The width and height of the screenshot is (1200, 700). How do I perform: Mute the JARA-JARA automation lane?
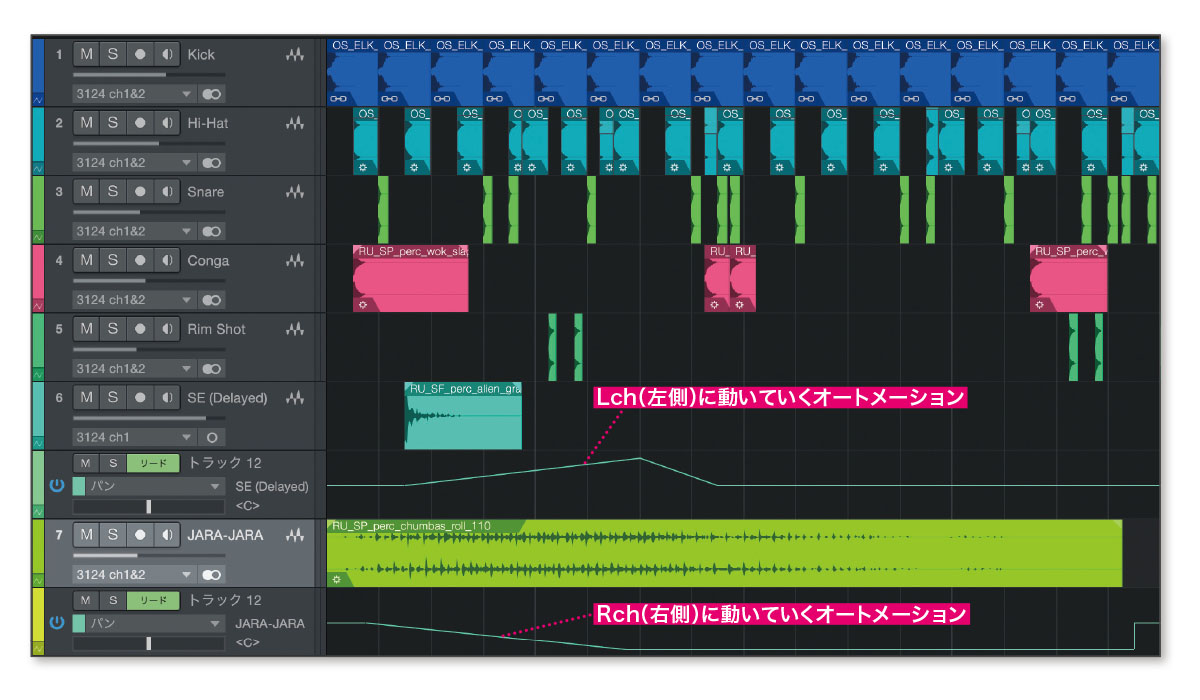pyautogui.click(x=86, y=601)
